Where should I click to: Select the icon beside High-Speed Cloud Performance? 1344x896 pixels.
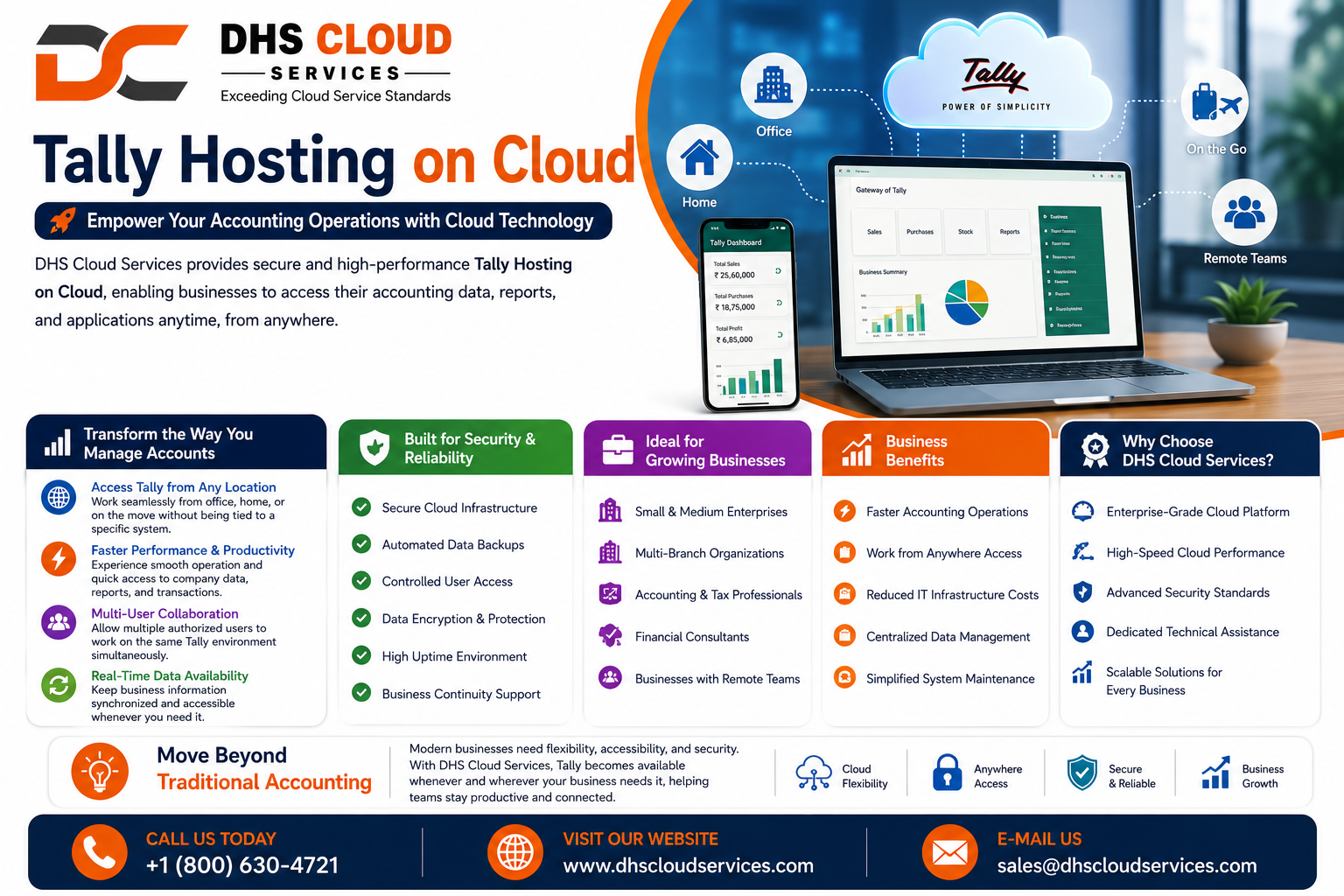(1082, 551)
